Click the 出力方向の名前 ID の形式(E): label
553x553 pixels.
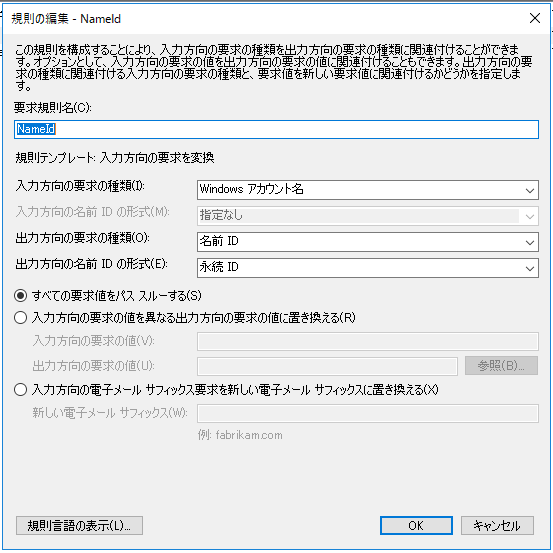click(x=91, y=264)
